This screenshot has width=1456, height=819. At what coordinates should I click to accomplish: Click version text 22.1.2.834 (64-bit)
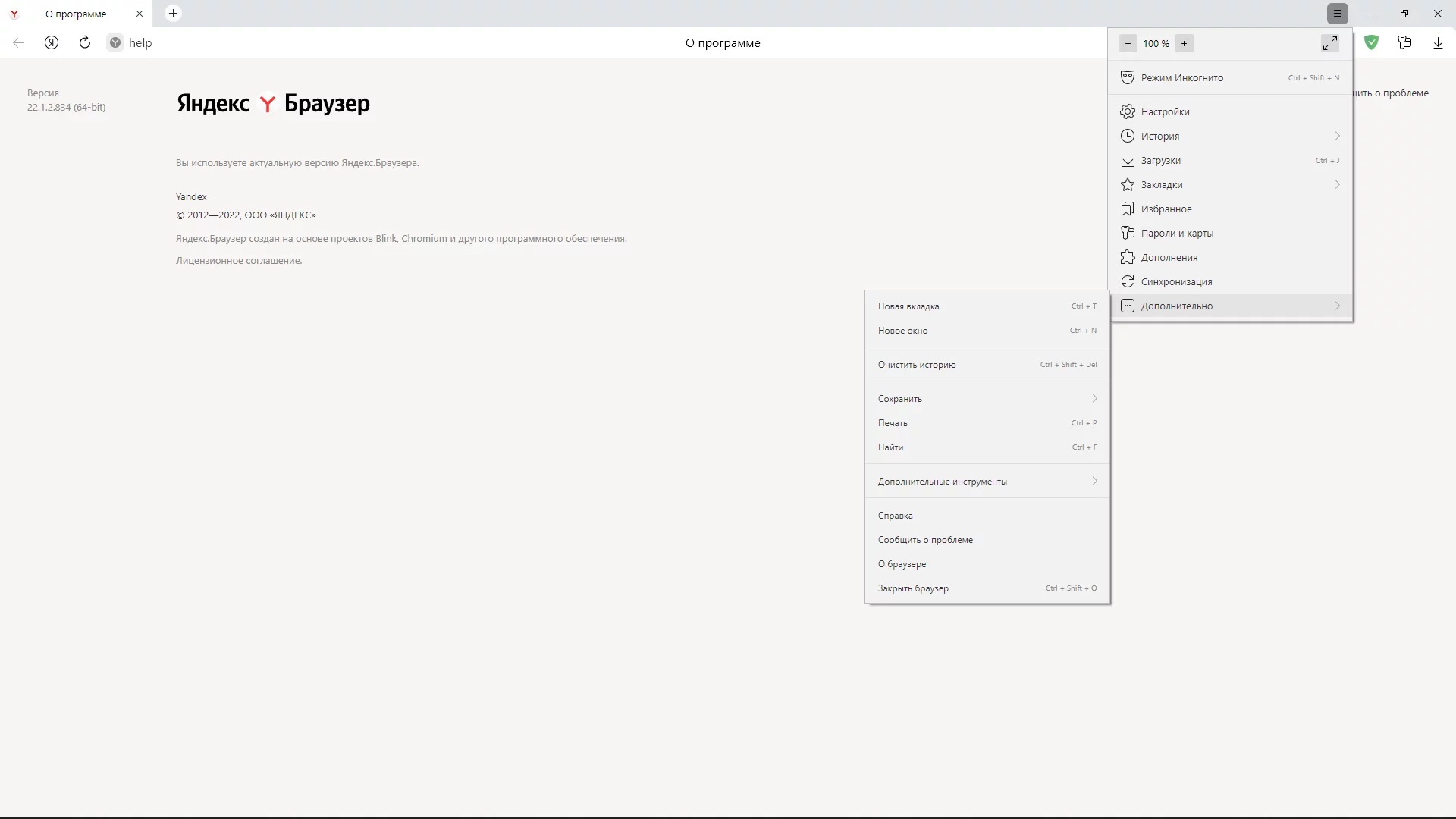[x=67, y=108]
